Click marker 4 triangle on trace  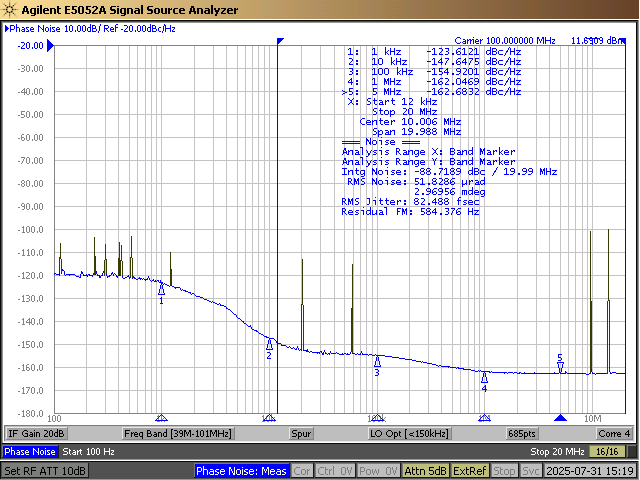pyautogui.click(x=484, y=378)
